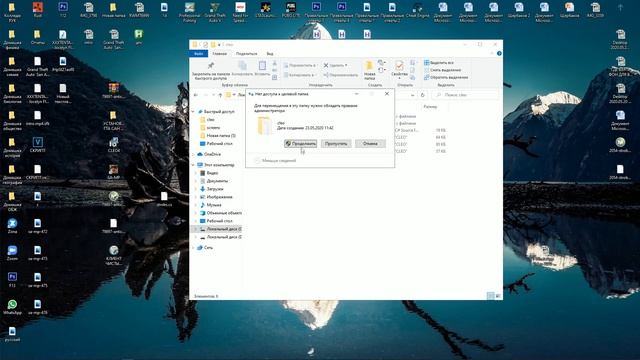The height and width of the screenshot is (360, 640).
Task: Switch to the Вид ribbon tab
Action: click(270, 53)
